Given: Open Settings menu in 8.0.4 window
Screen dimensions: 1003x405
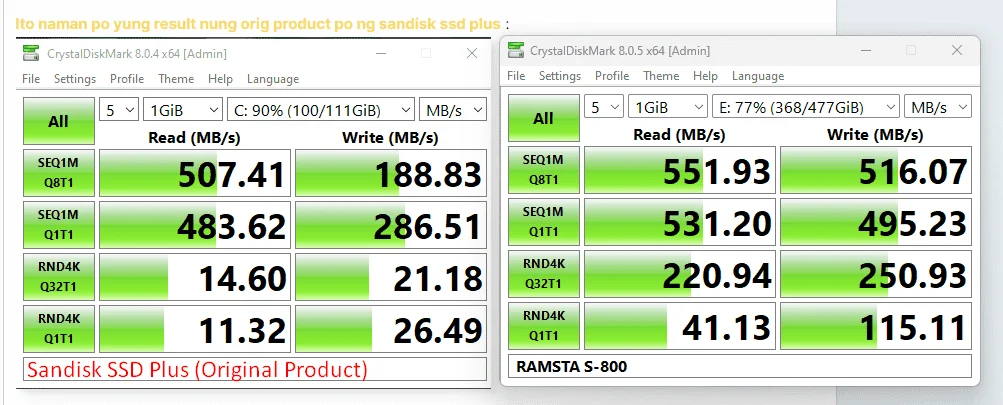Looking at the screenshot, I should [x=75, y=79].
